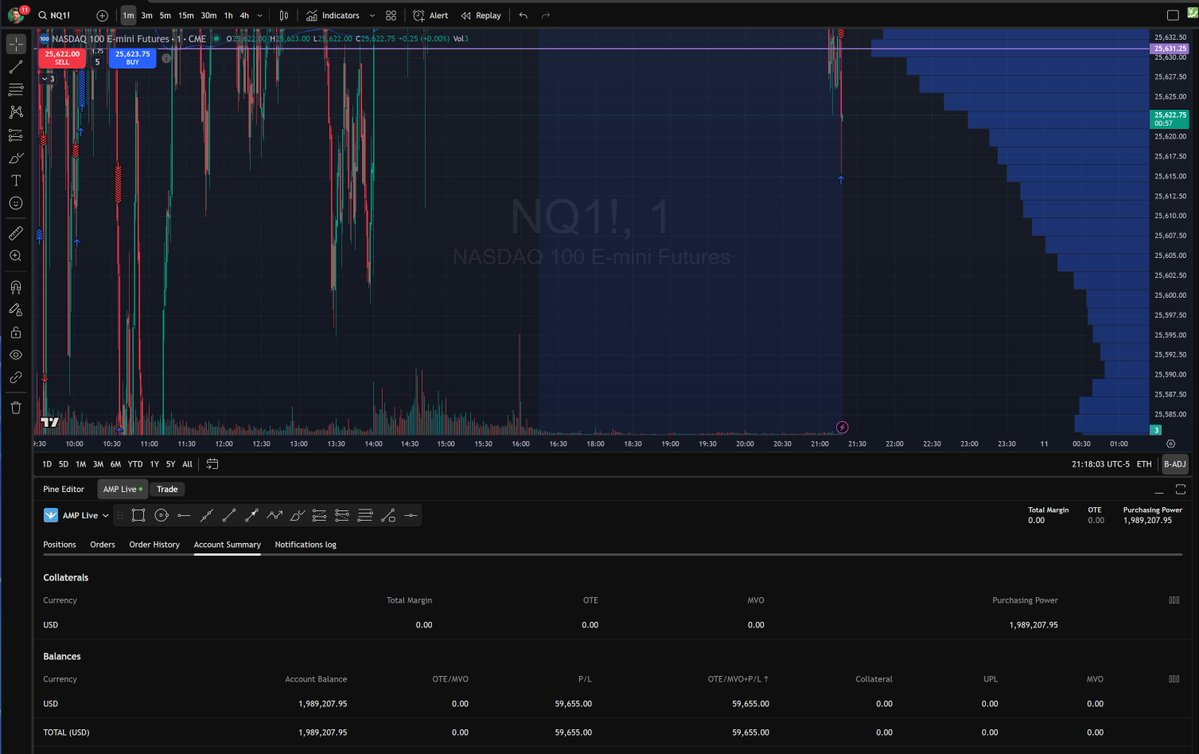Image resolution: width=1199 pixels, height=754 pixels.
Task: Open the Indicators dialog
Action: (333, 15)
